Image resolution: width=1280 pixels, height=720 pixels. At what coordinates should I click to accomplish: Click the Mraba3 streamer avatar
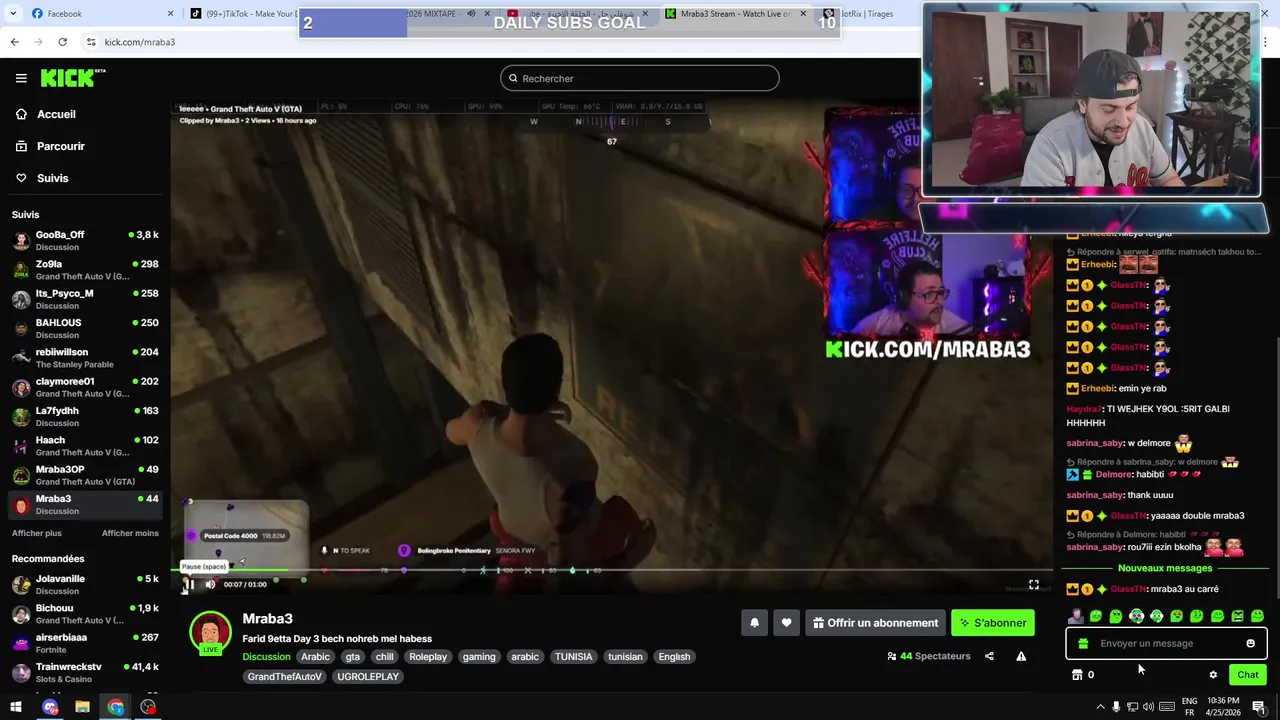click(210, 632)
